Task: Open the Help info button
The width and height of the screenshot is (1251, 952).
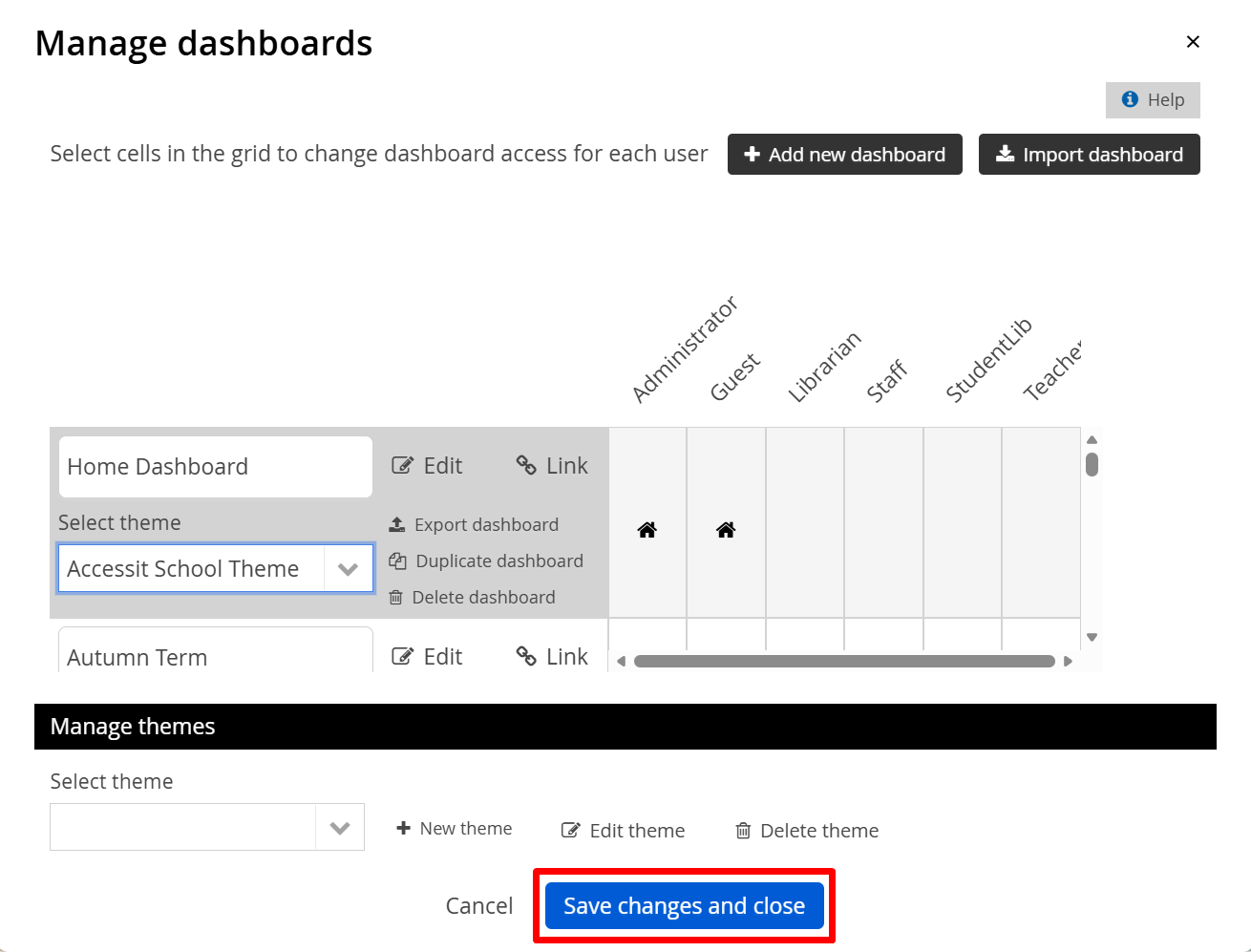Action: tap(1153, 100)
